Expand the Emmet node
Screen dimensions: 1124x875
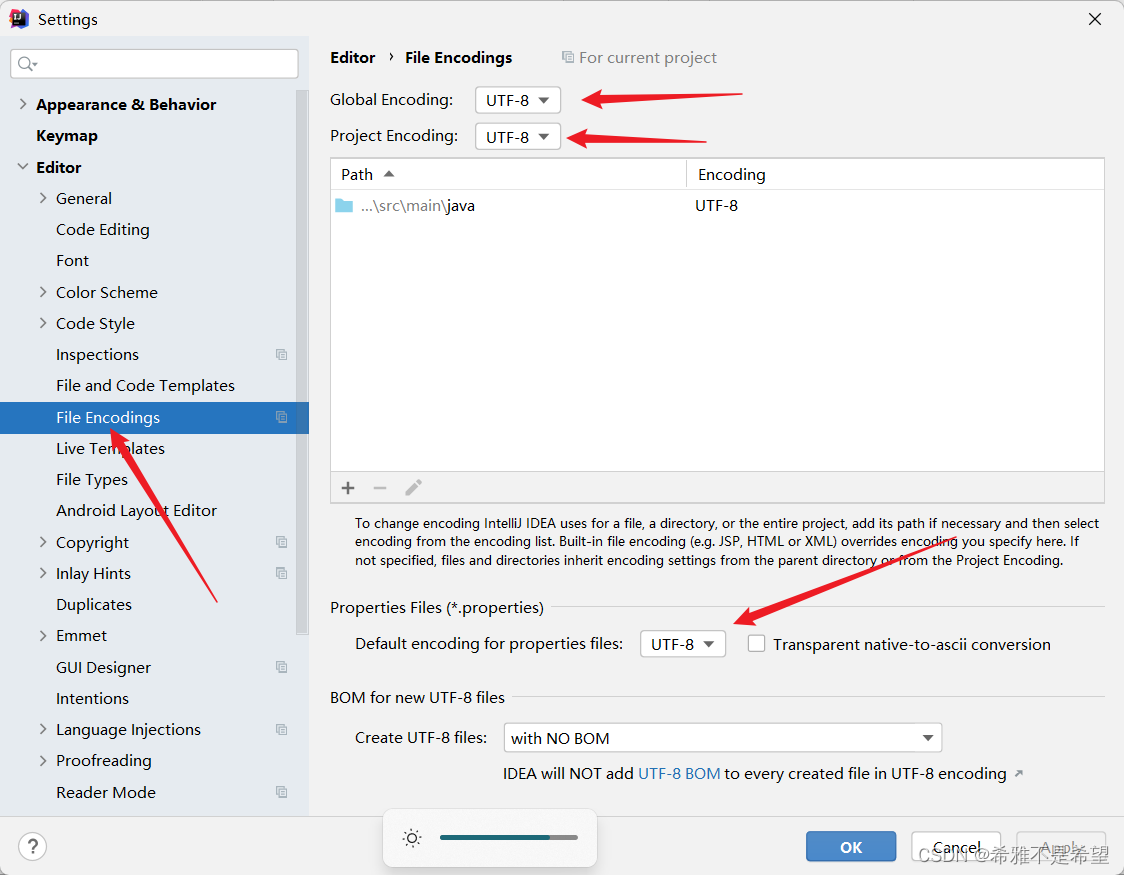pos(43,636)
